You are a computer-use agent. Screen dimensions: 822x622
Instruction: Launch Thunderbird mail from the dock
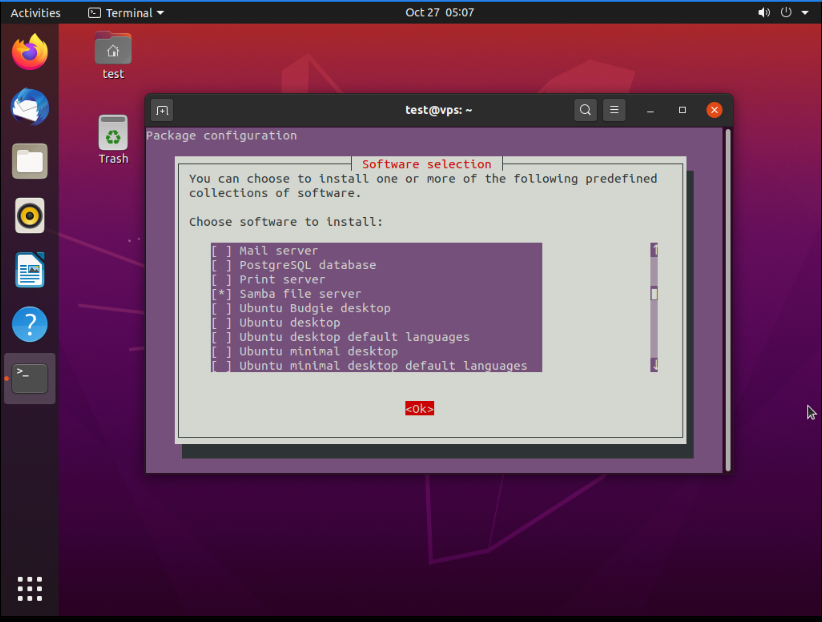[30, 107]
